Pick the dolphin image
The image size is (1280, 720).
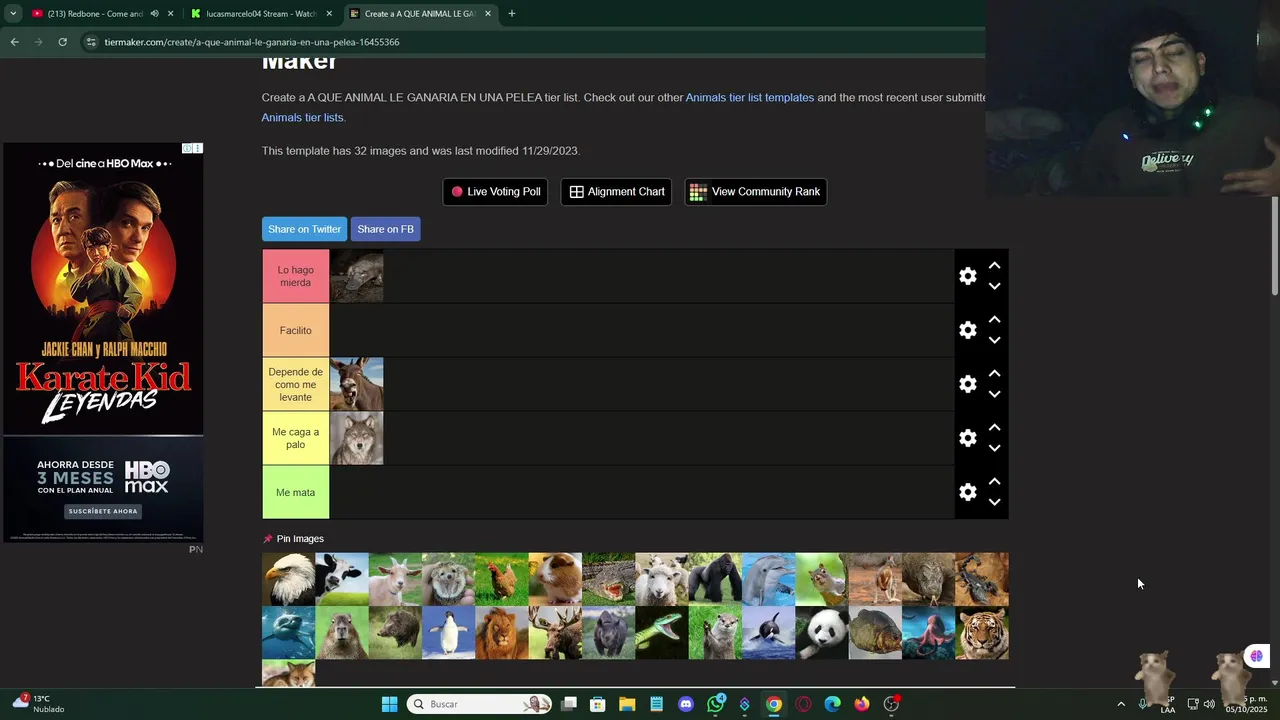(x=768, y=579)
